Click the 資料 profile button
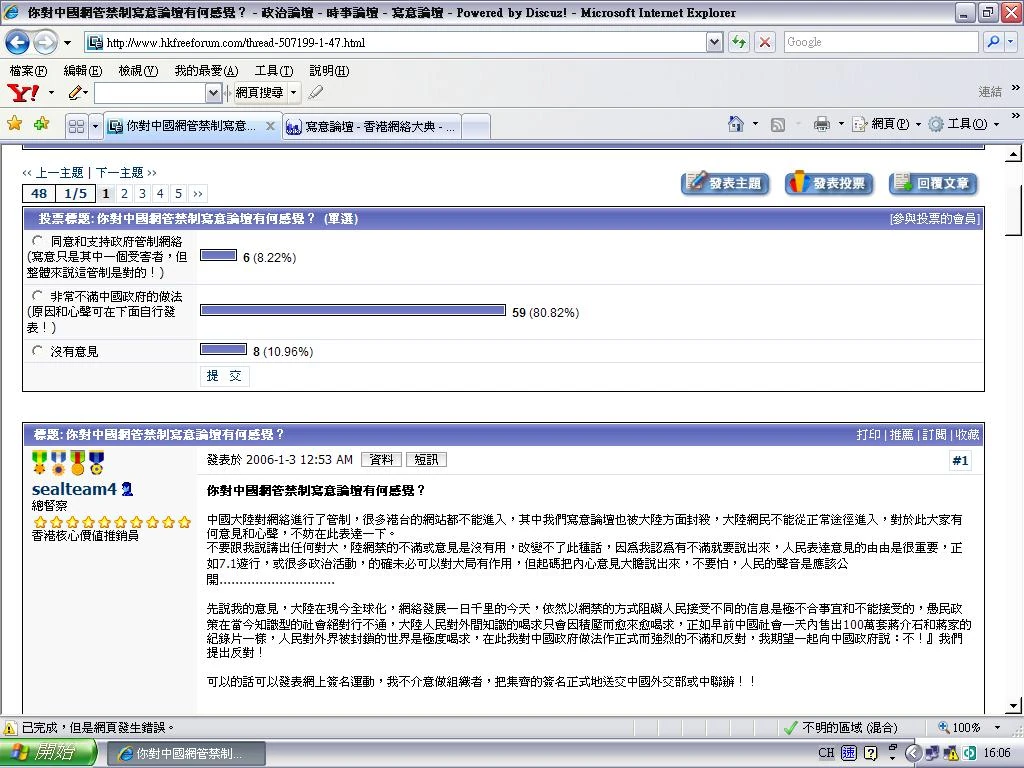Screen dimensions: 1024x768 (x=381, y=460)
